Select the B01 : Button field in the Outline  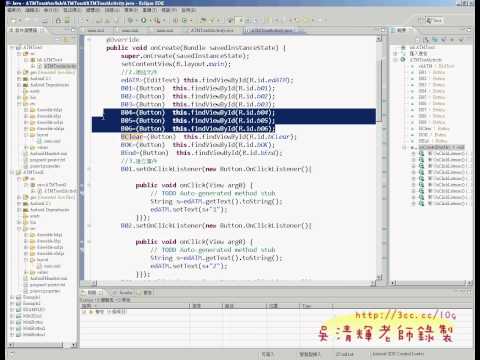[x=432, y=72]
